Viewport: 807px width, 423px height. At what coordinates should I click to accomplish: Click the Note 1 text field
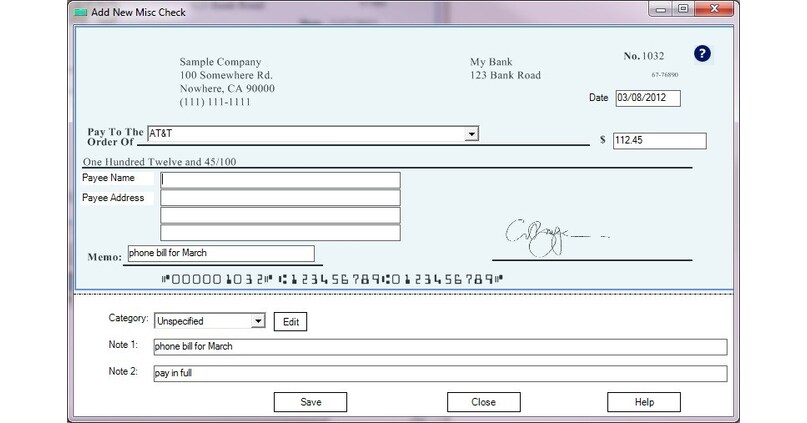point(438,347)
